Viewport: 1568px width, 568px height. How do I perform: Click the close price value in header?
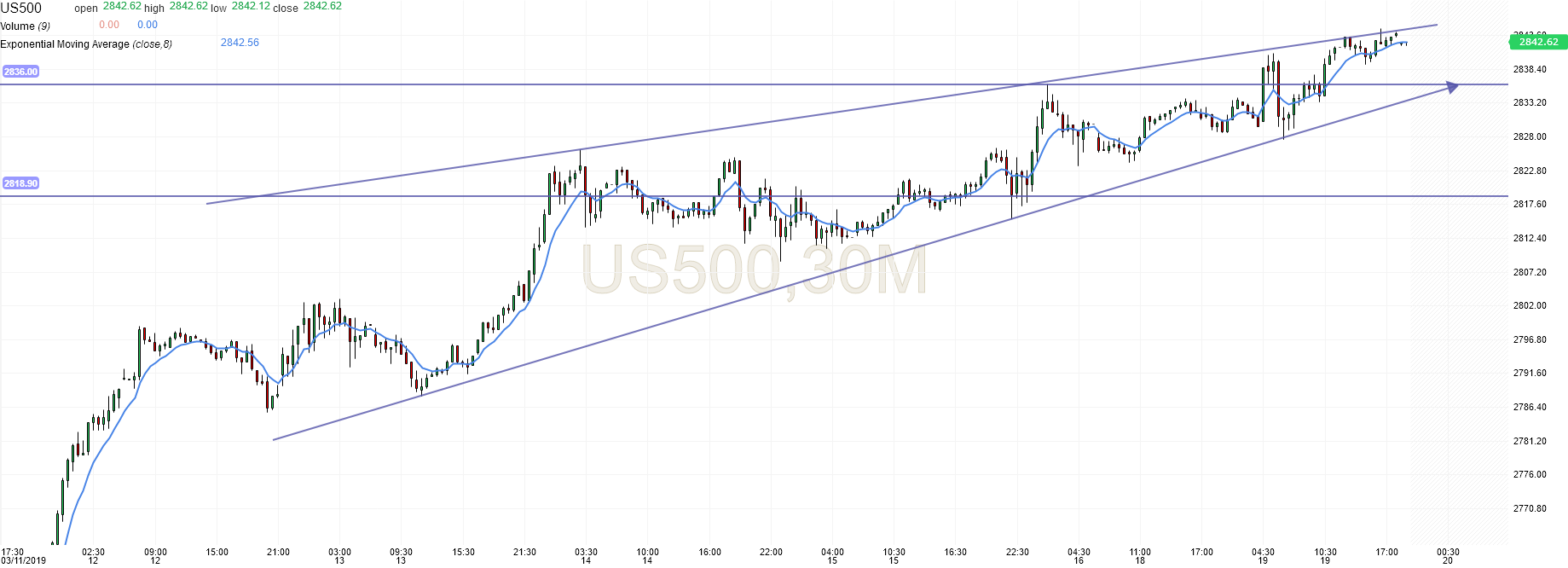pos(322,6)
